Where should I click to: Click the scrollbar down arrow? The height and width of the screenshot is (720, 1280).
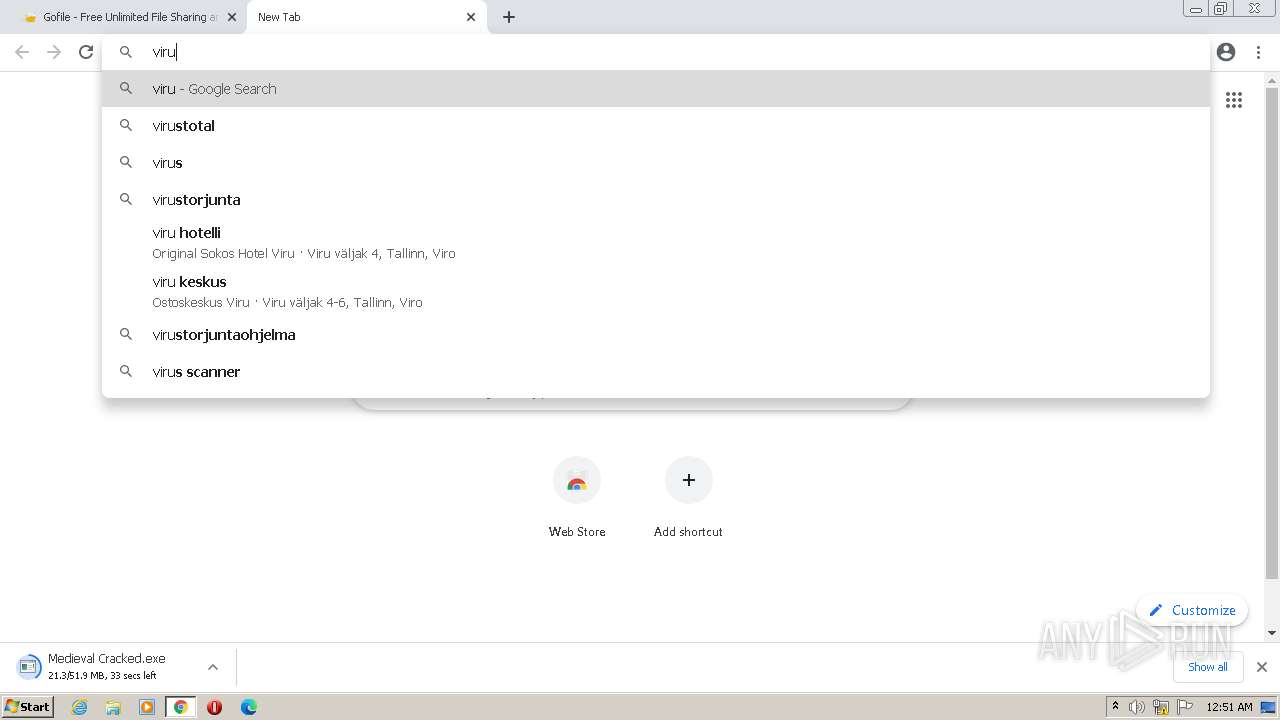[1272, 632]
